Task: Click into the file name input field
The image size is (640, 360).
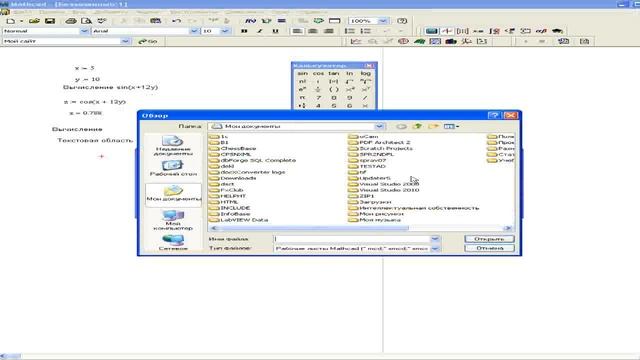Action: point(352,239)
